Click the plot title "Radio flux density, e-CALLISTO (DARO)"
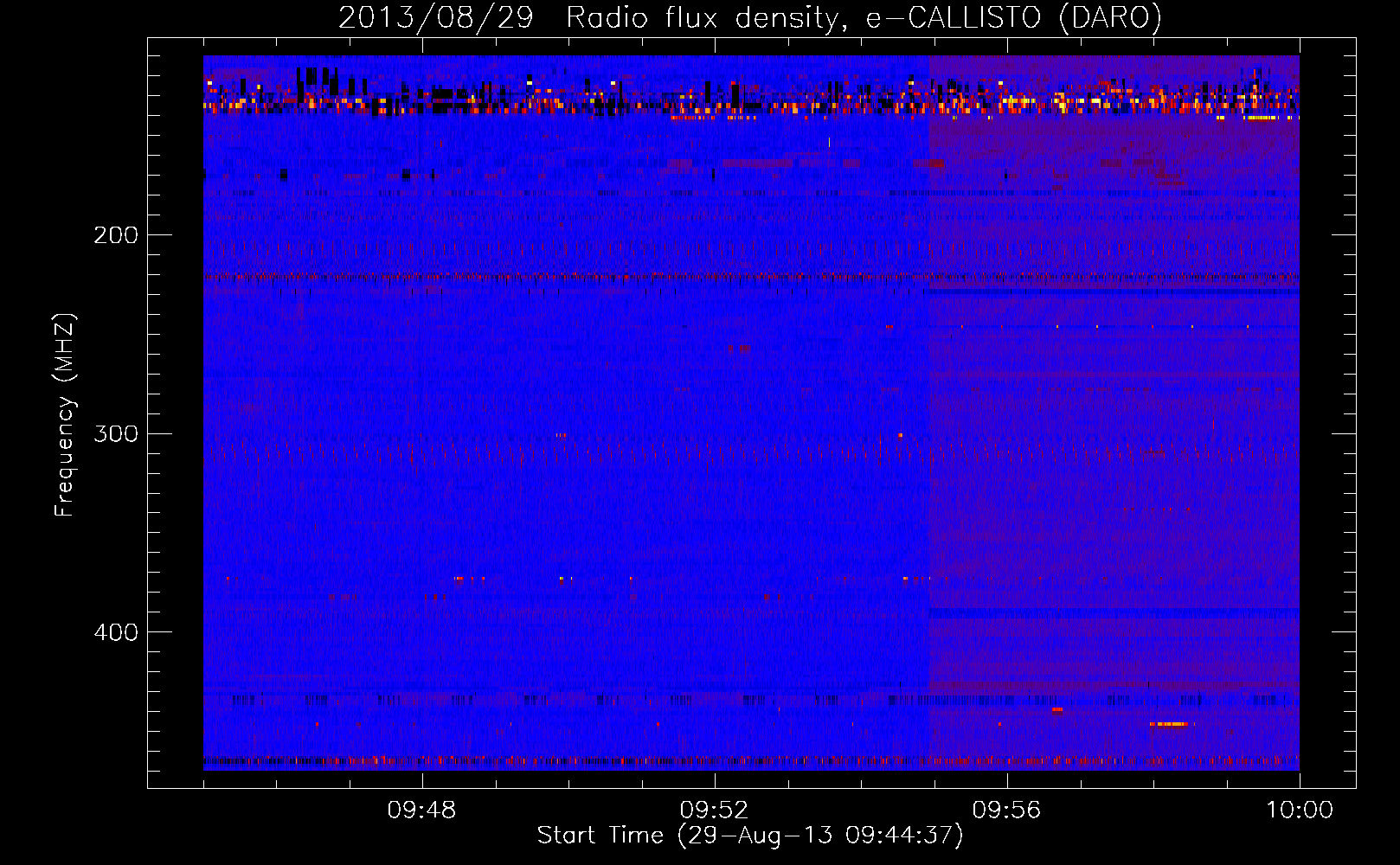The width and height of the screenshot is (1400, 865). pos(864,17)
